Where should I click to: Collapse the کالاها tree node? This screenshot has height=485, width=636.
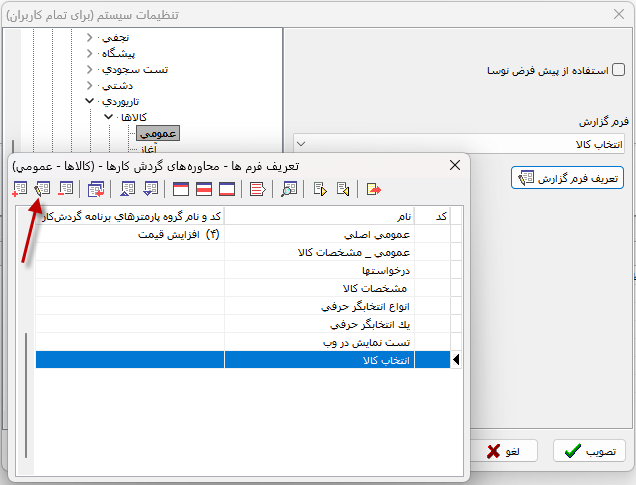click(x=108, y=117)
